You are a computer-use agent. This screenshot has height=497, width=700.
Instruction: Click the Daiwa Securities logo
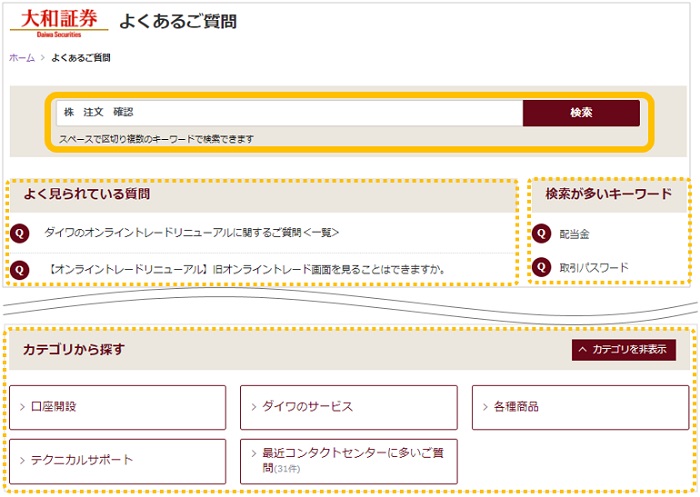pyautogui.click(x=59, y=20)
